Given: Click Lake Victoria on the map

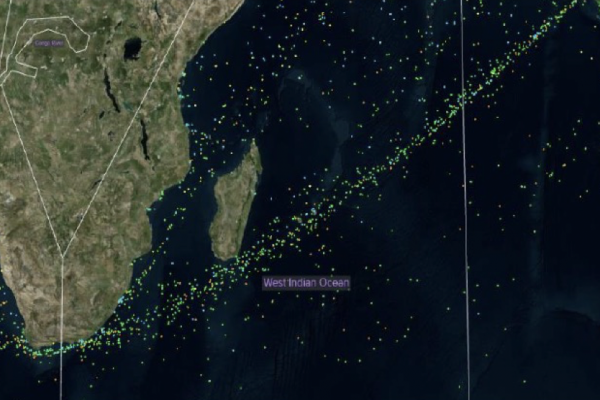Looking at the screenshot, I should 132,49.
